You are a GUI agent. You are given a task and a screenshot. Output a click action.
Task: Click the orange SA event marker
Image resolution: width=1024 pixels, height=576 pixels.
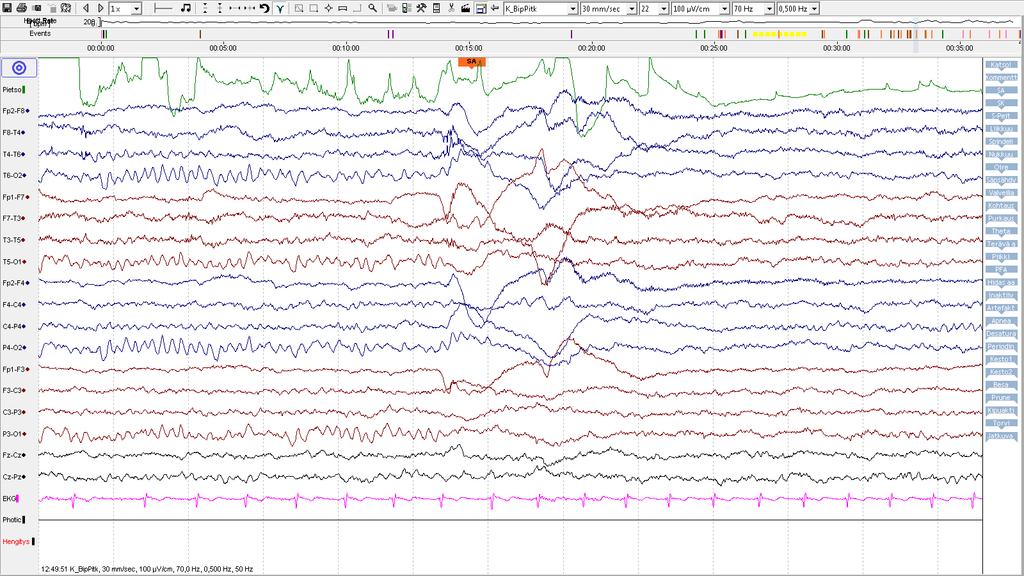coord(472,61)
